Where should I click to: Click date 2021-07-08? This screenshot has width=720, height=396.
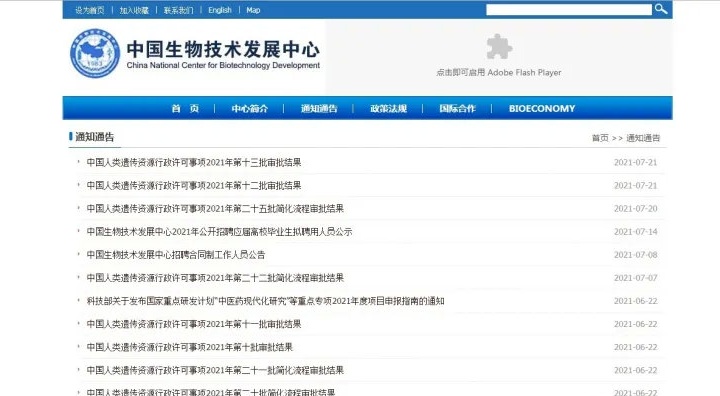(x=636, y=255)
